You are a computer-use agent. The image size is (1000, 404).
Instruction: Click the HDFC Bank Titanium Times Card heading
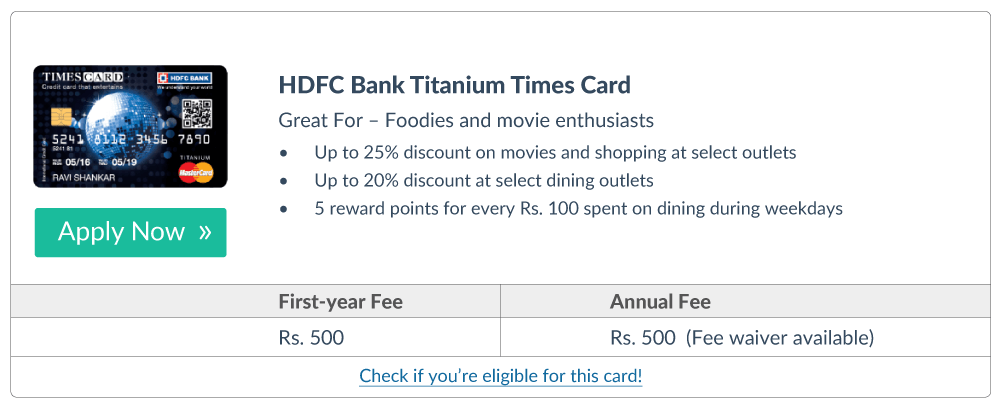click(455, 84)
